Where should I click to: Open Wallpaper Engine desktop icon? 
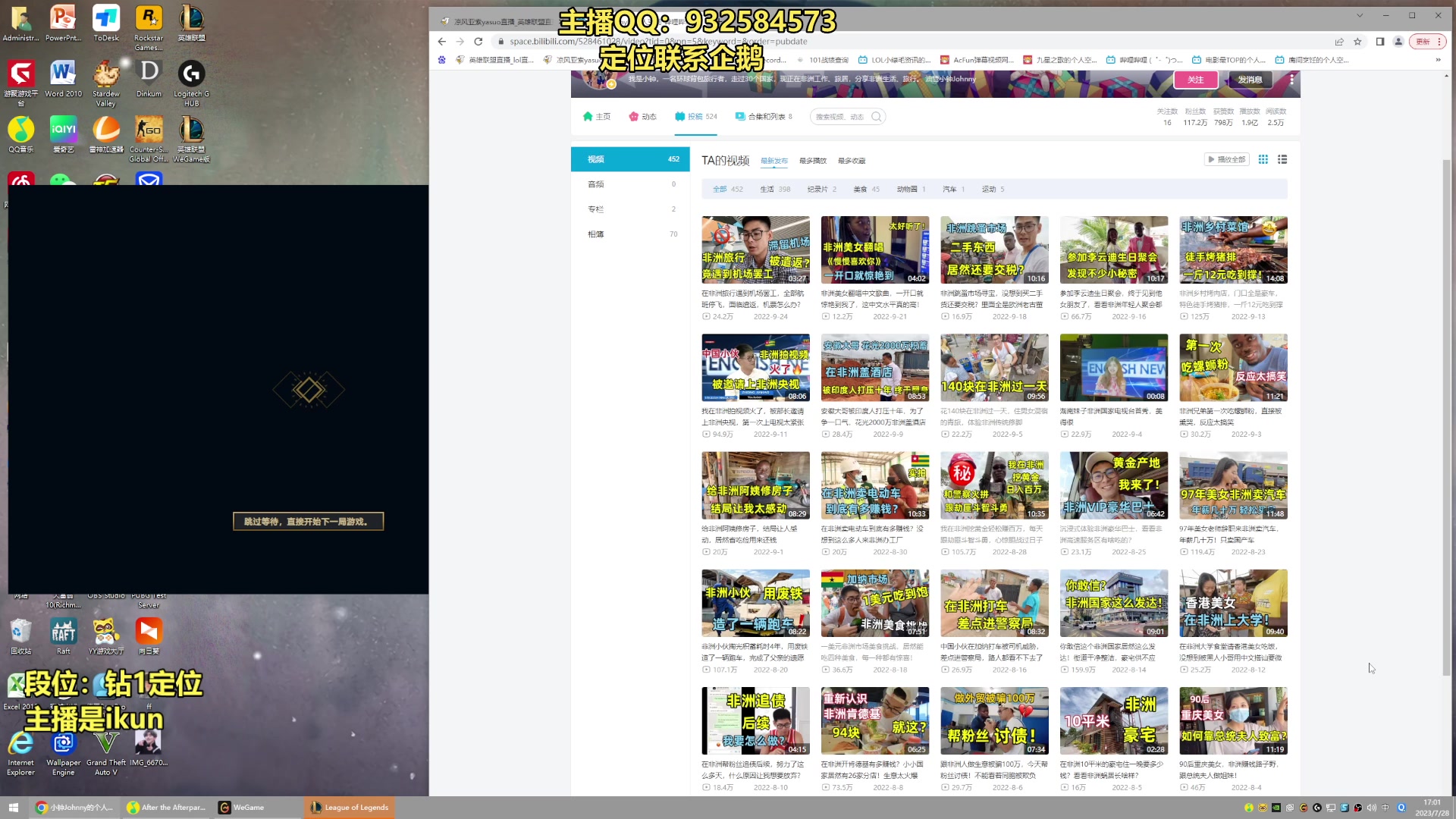click(63, 753)
